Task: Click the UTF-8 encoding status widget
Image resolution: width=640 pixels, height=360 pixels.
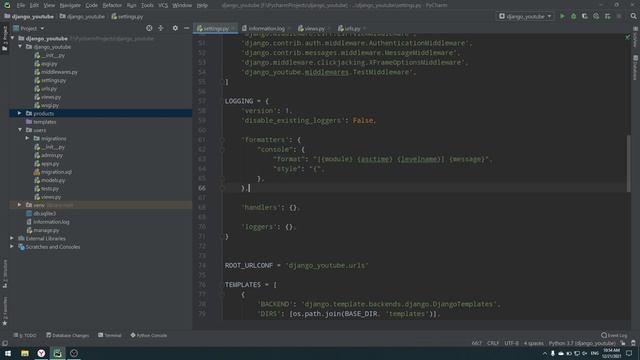Action: coord(511,343)
